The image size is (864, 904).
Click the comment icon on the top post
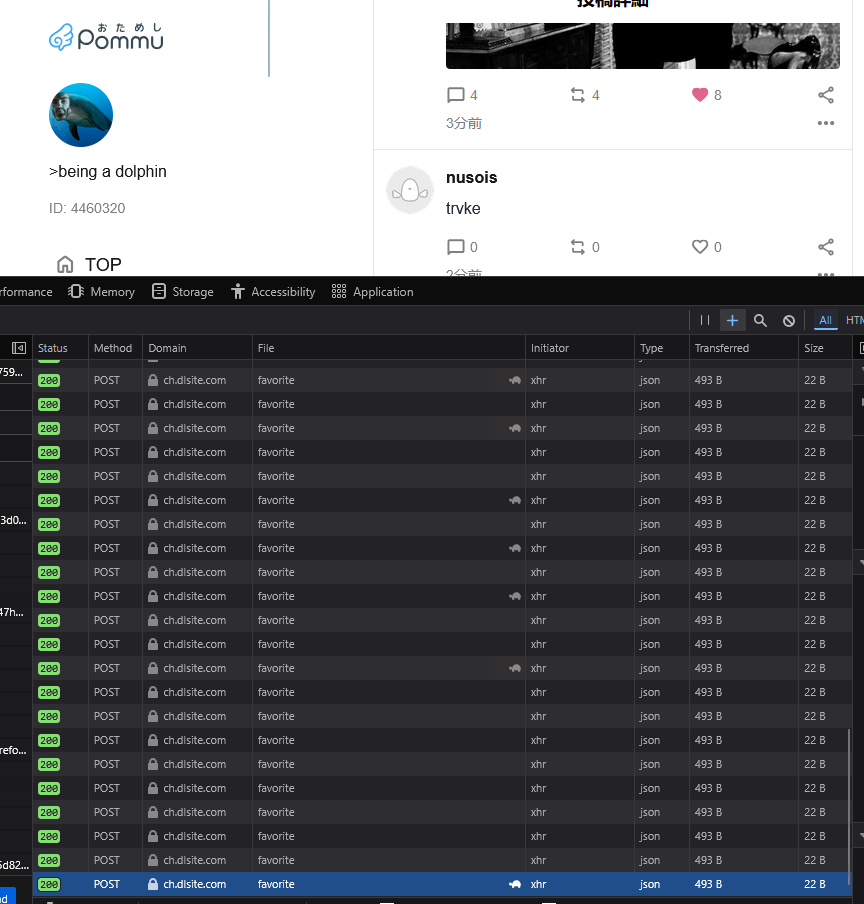[456, 95]
